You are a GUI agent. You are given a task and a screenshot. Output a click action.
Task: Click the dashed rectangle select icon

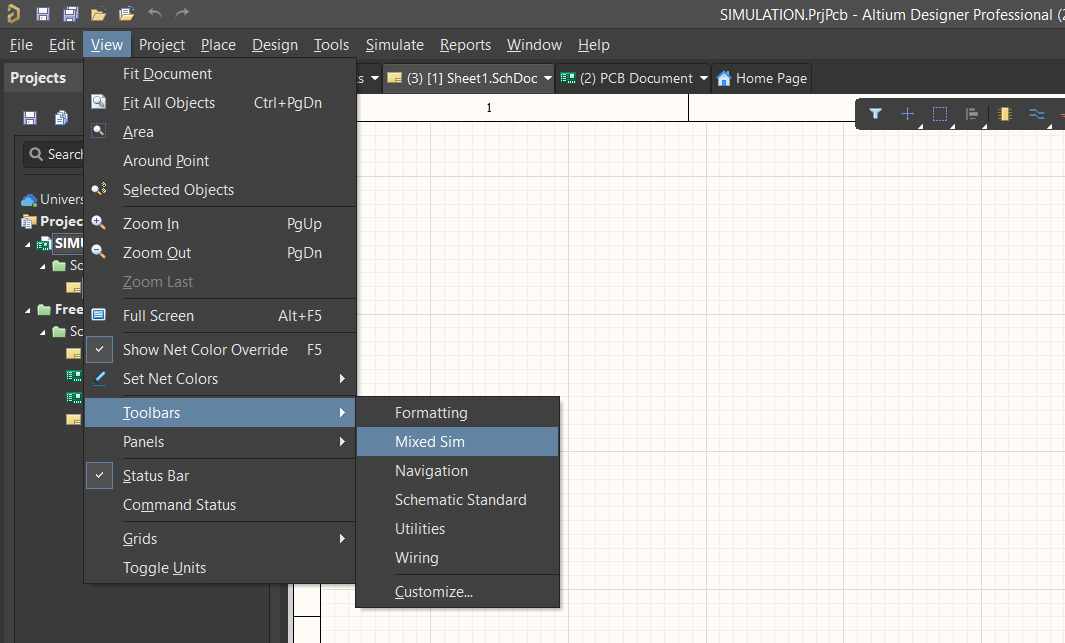coord(939,114)
